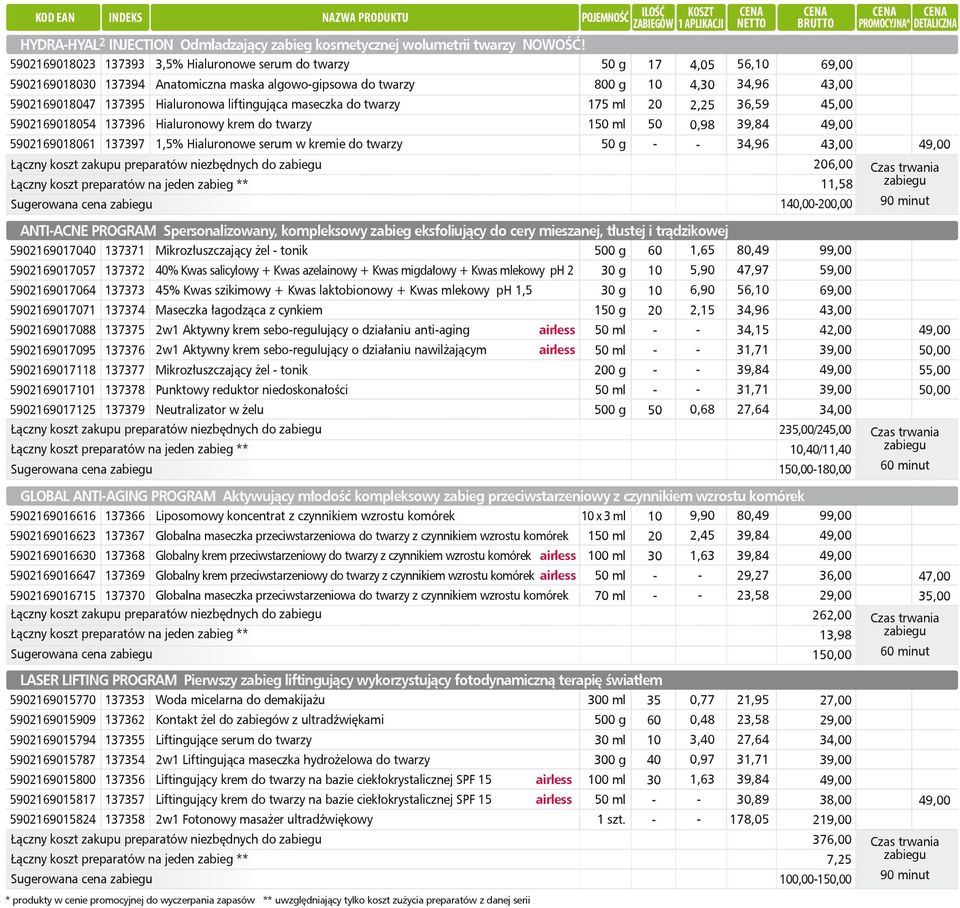Screen dimensions: 960x908
Task: Click gross price 219,00
Action: point(832,820)
